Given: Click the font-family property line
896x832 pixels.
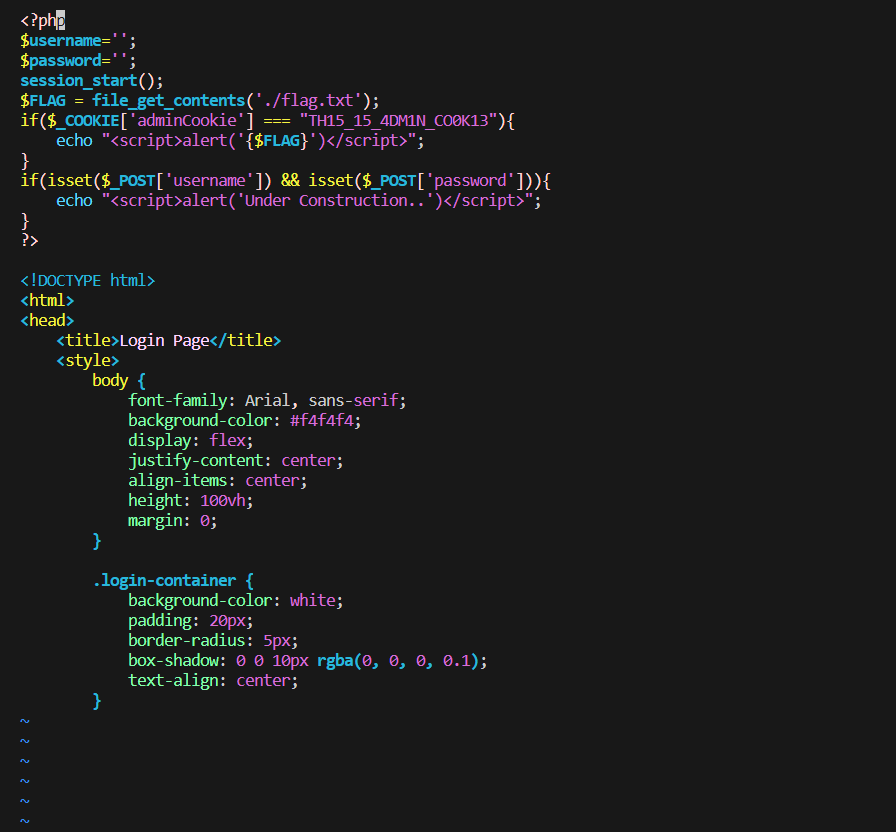Looking at the screenshot, I should pyautogui.click(x=267, y=401).
